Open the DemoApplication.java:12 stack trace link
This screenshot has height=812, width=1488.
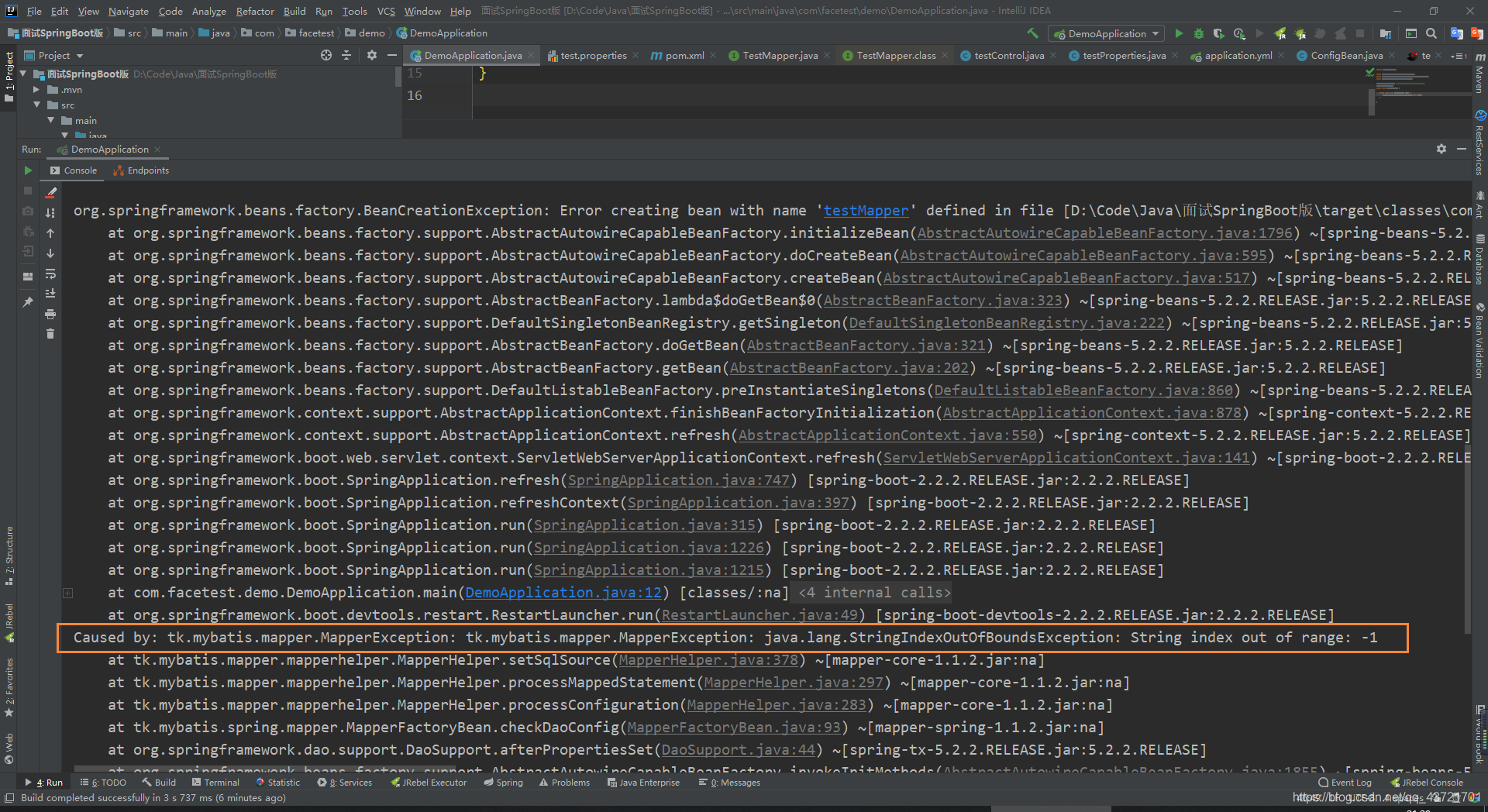click(563, 593)
